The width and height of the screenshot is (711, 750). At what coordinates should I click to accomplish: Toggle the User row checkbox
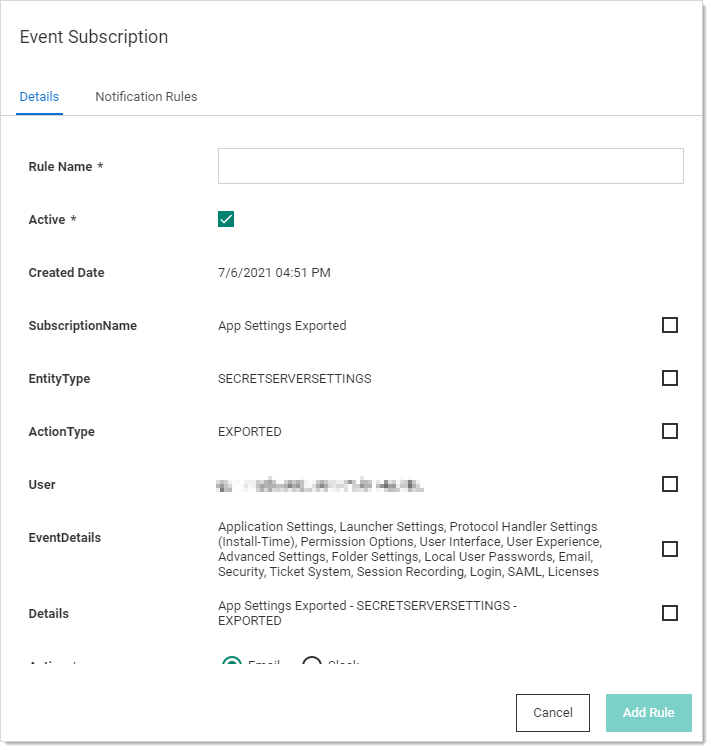coord(670,484)
